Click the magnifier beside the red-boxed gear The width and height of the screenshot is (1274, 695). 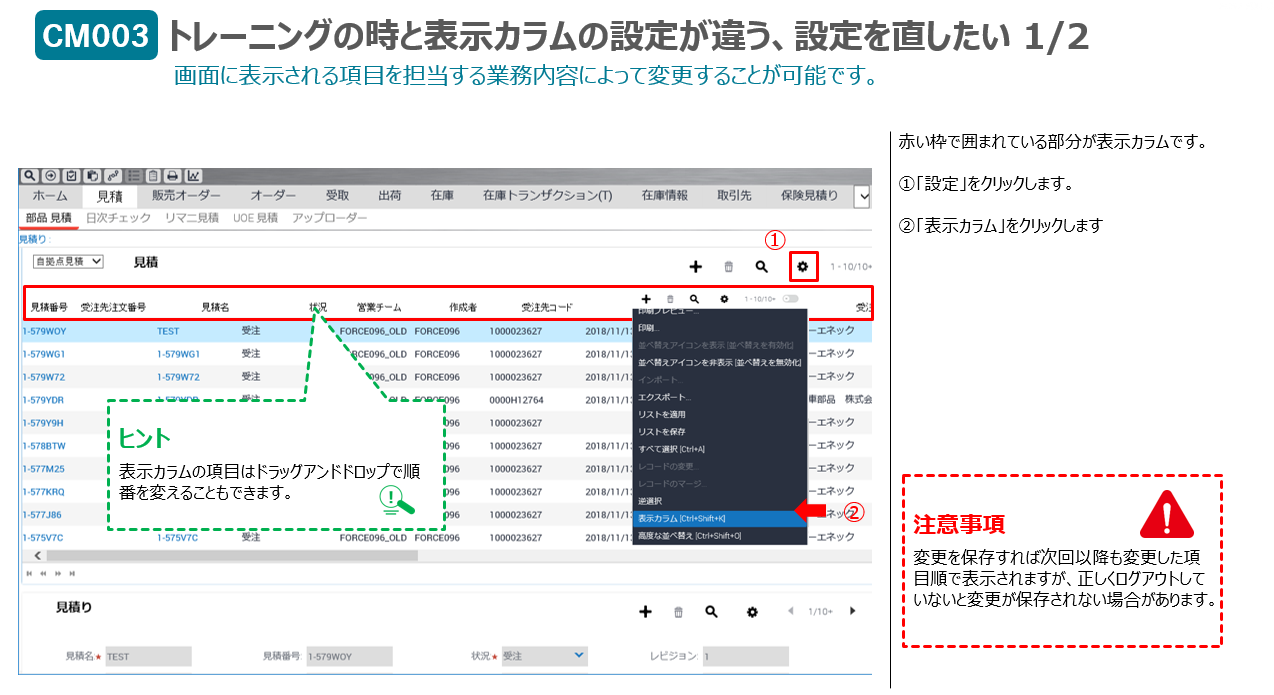pyautogui.click(x=762, y=267)
